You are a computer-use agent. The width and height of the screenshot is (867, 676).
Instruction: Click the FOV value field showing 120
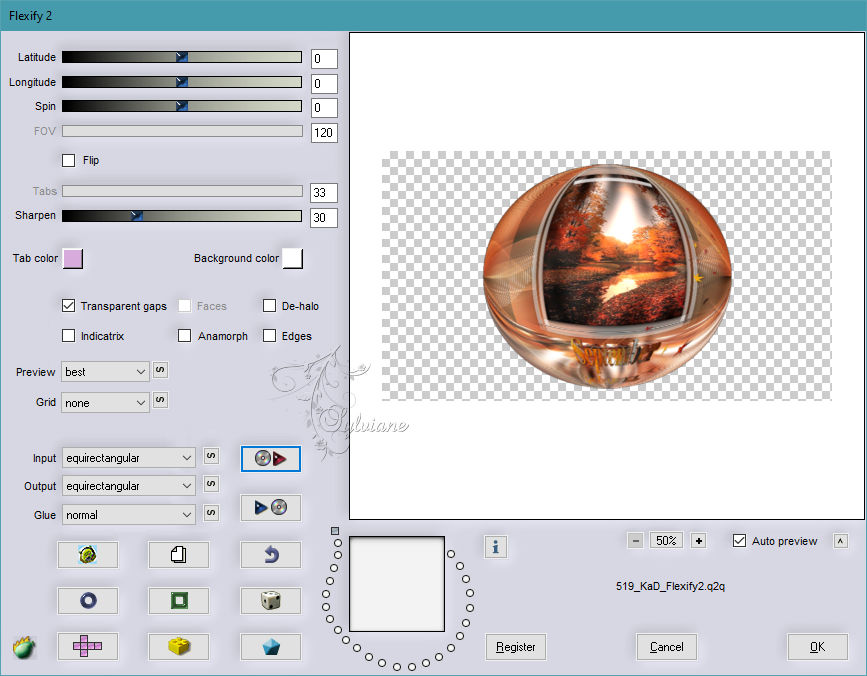(x=324, y=133)
